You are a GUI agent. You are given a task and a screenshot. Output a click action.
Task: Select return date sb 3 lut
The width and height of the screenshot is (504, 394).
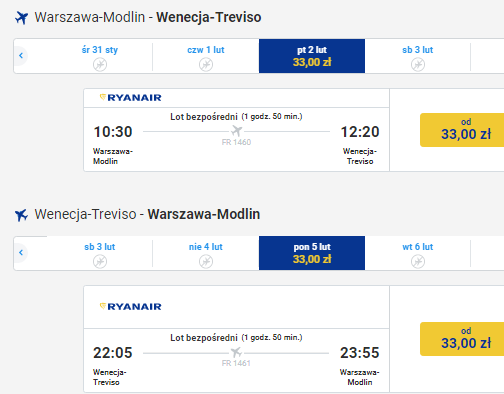[100, 253]
